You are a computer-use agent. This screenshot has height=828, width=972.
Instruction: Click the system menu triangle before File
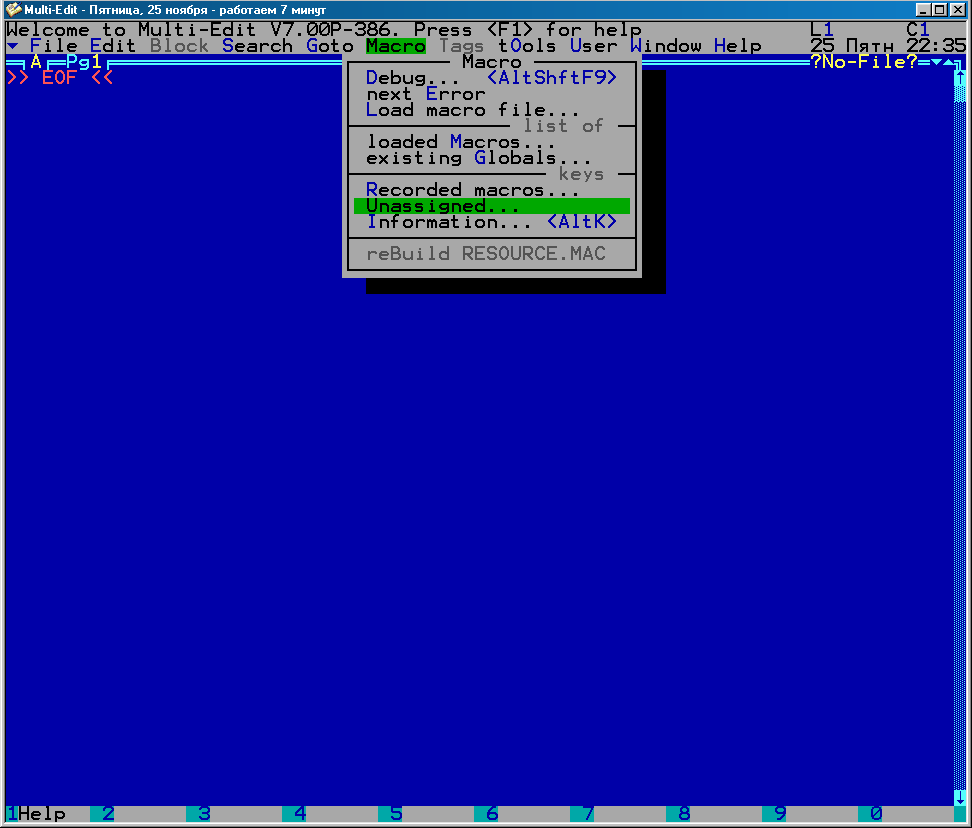pyautogui.click(x=12, y=46)
